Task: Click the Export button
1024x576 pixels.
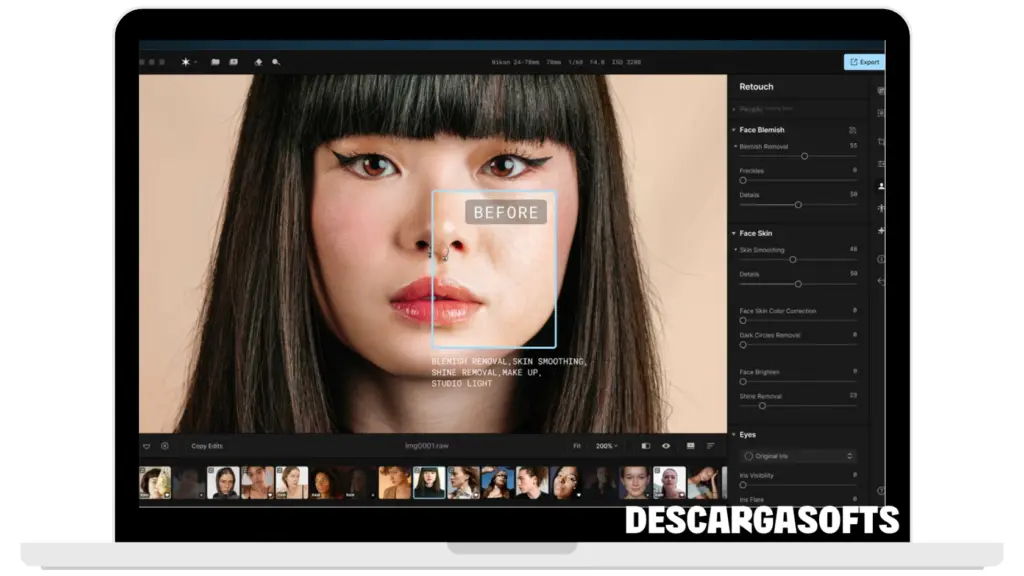Action: (864, 62)
